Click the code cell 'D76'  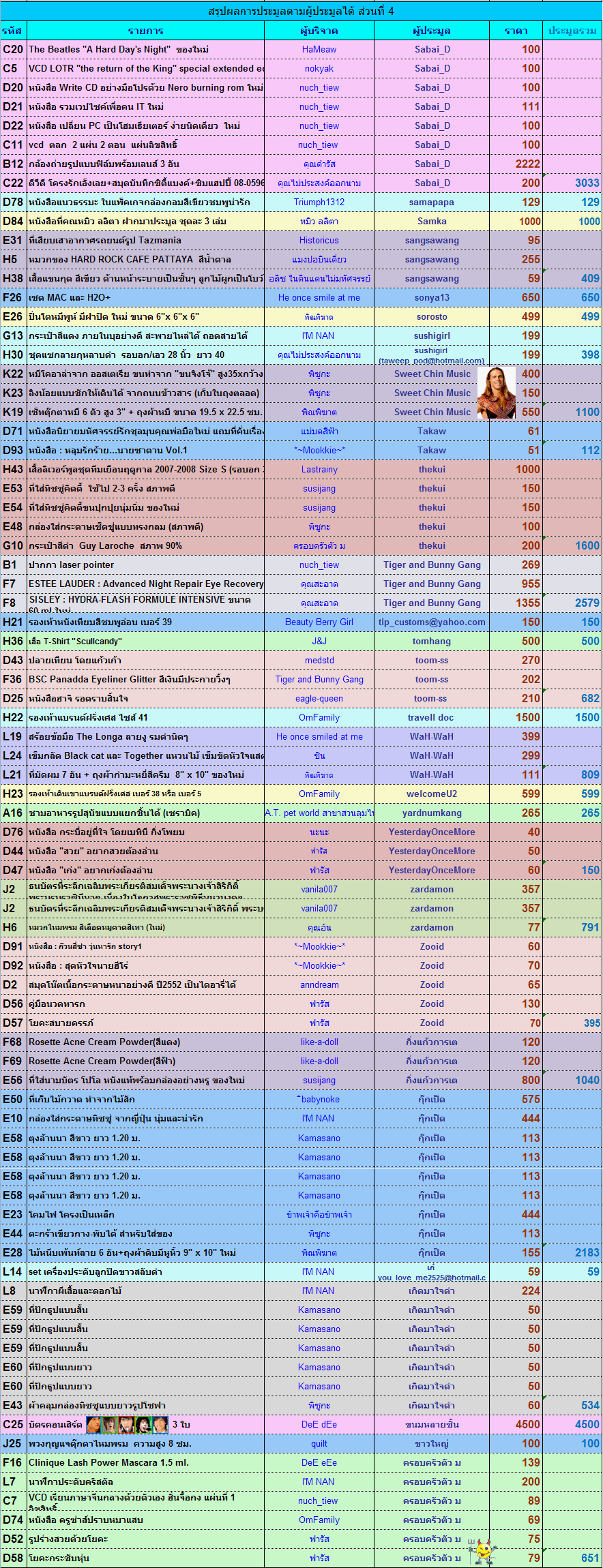[14, 832]
